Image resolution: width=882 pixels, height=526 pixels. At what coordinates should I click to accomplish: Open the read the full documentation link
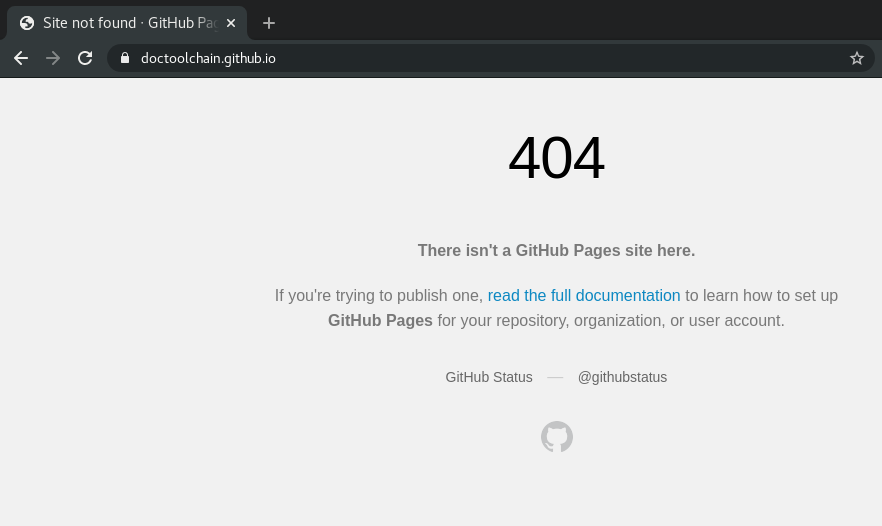584,295
